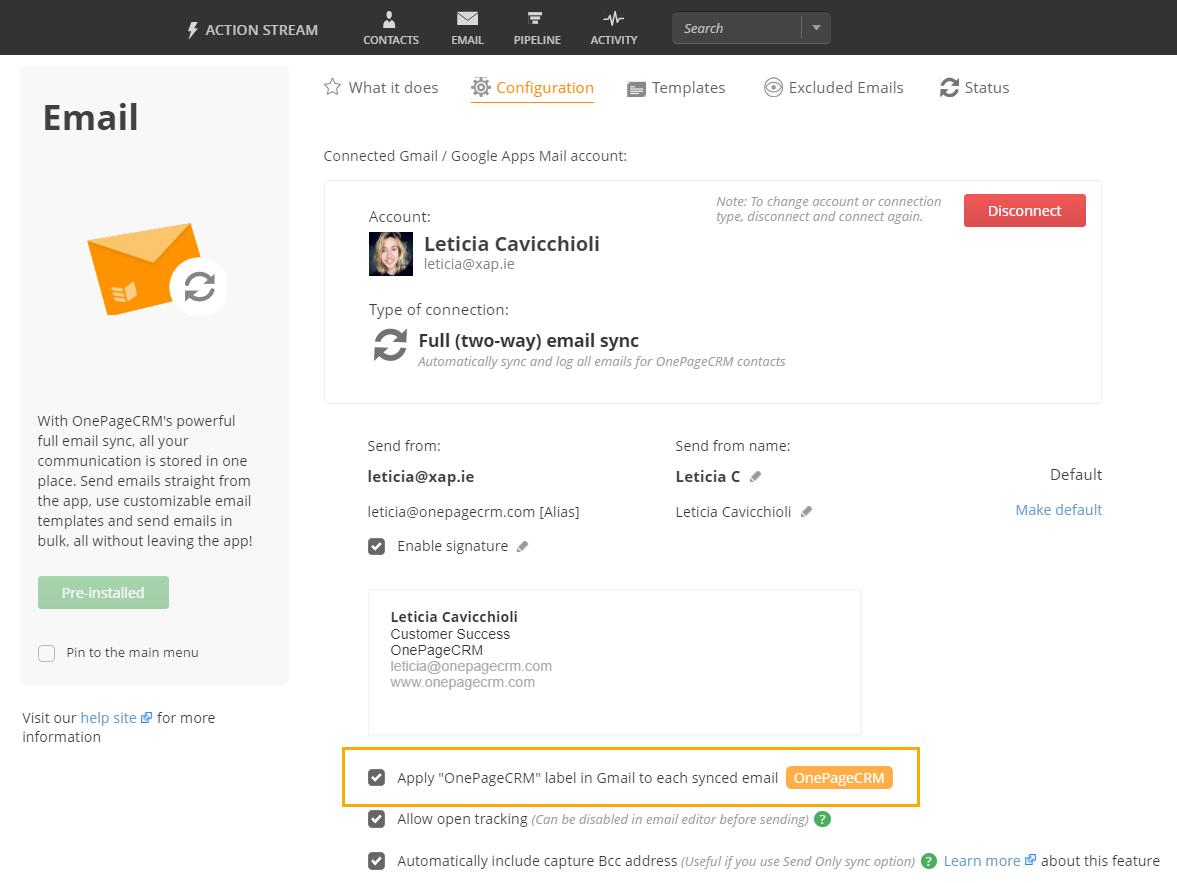Screen dimensions: 1177x883
Task: Click the leticia@onepagecrm.com signature email
Action: tap(471, 666)
